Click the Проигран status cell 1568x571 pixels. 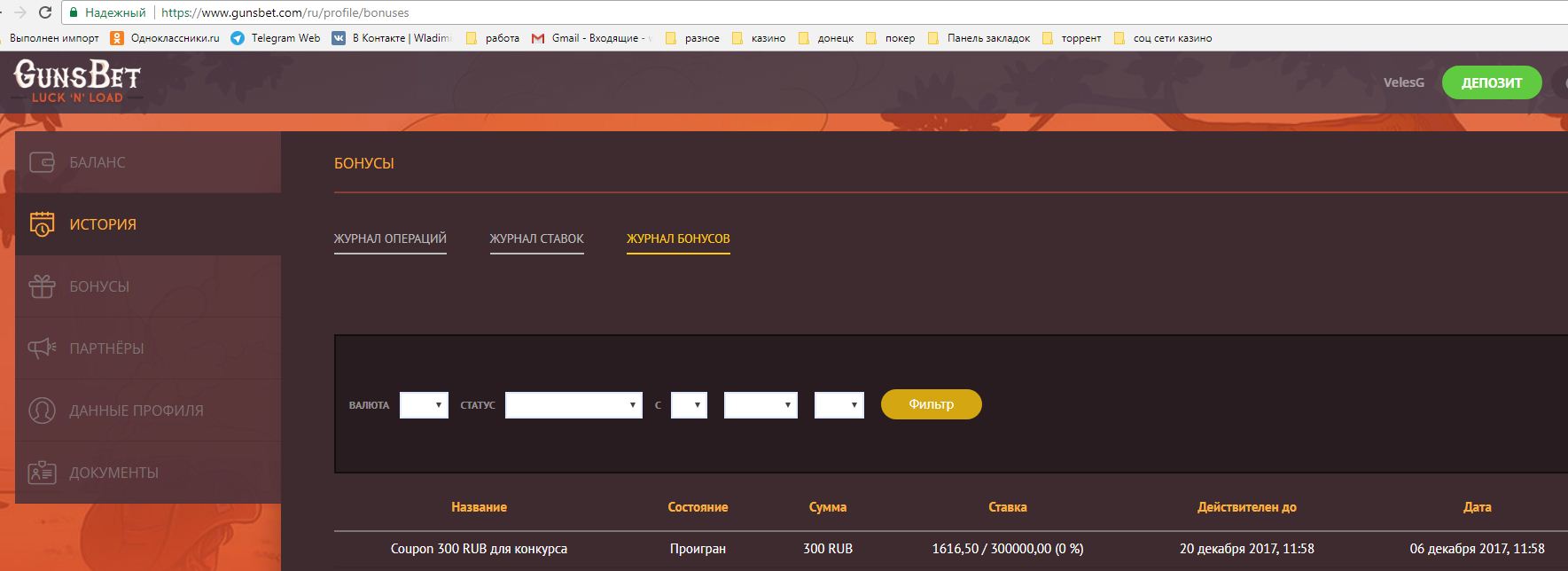coord(698,549)
